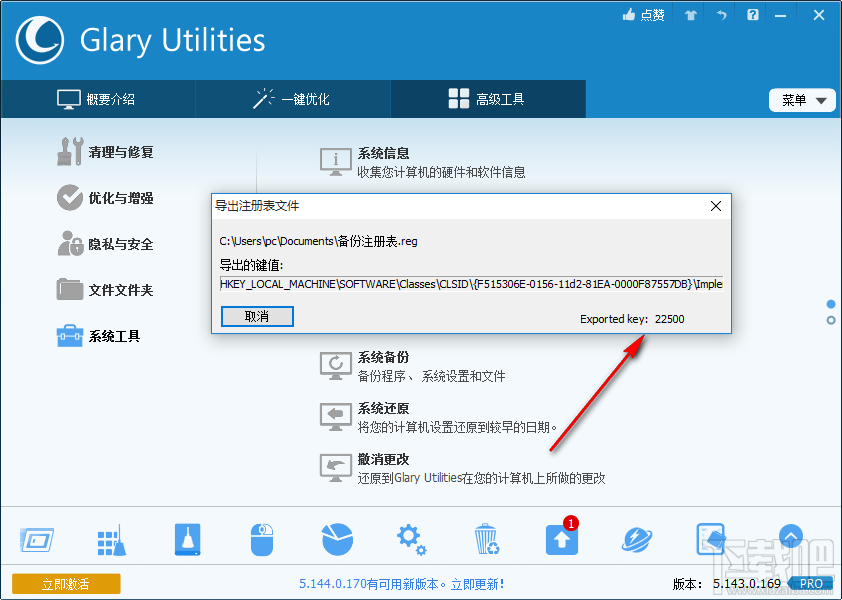Open the startup manager mouse icon
Viewport: 842px width, 600px height.
[262, 538]
